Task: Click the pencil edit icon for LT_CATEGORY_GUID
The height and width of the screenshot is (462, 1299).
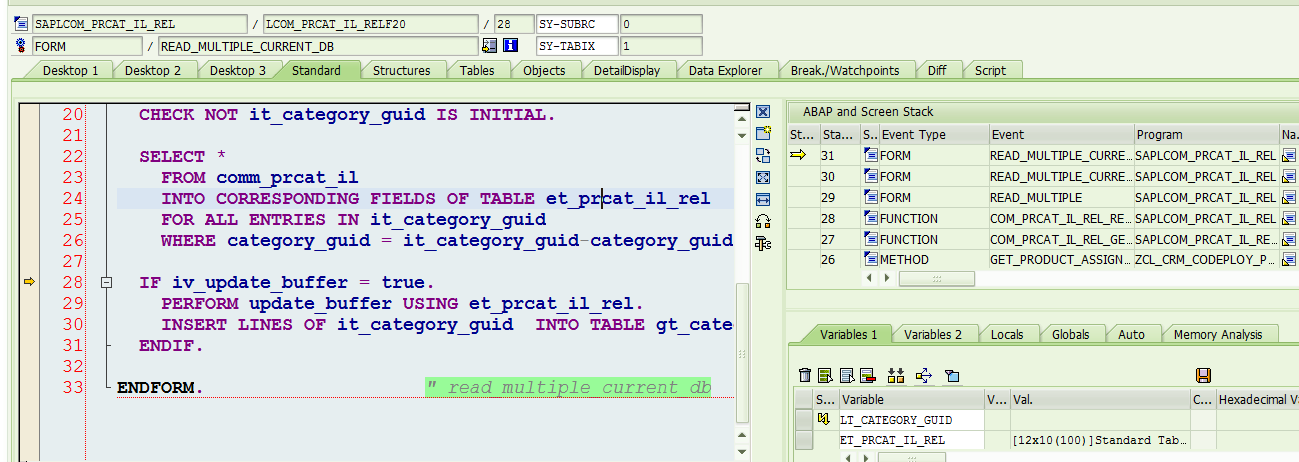Action: (825, 420)
